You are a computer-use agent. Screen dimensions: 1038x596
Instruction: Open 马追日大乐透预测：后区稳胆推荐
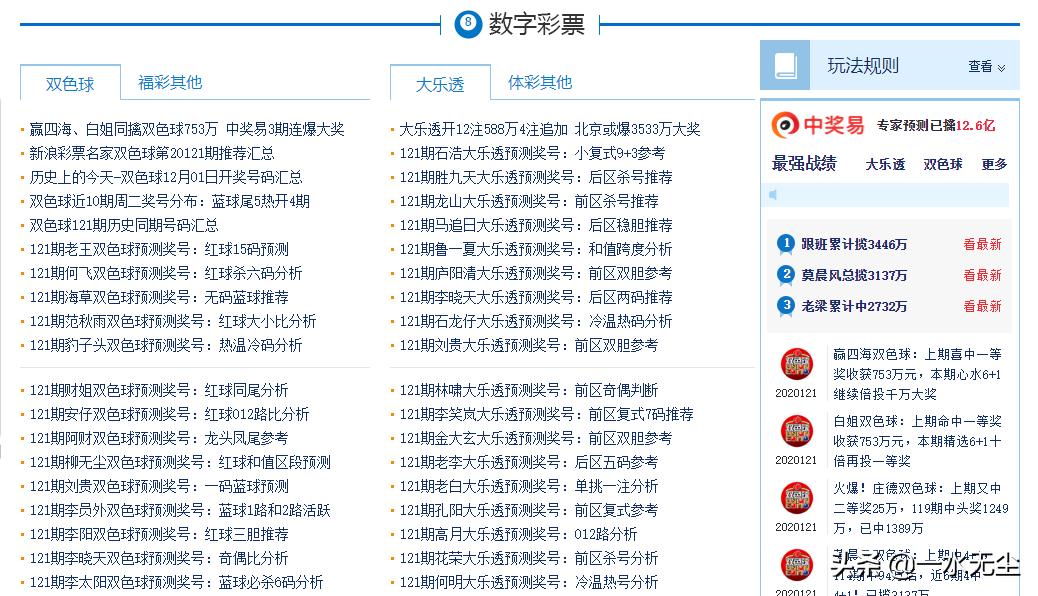536,225
